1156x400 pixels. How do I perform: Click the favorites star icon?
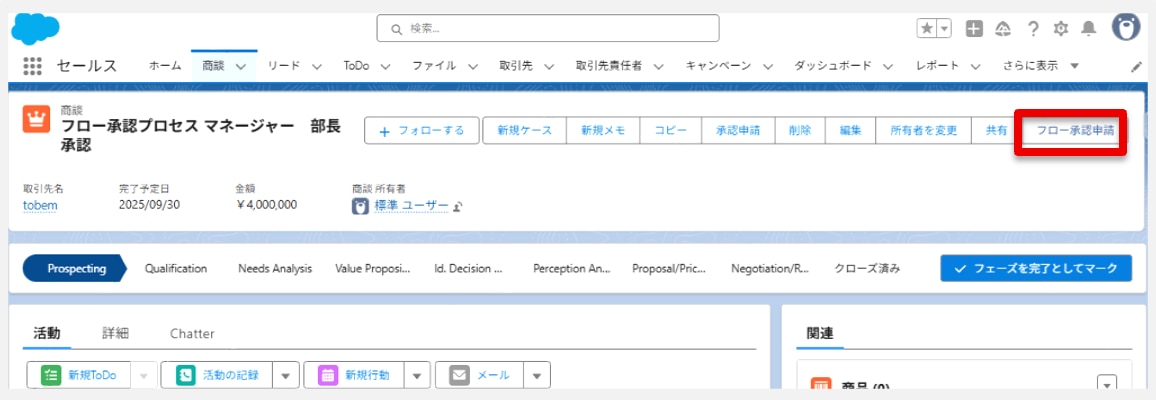(927, 29)
